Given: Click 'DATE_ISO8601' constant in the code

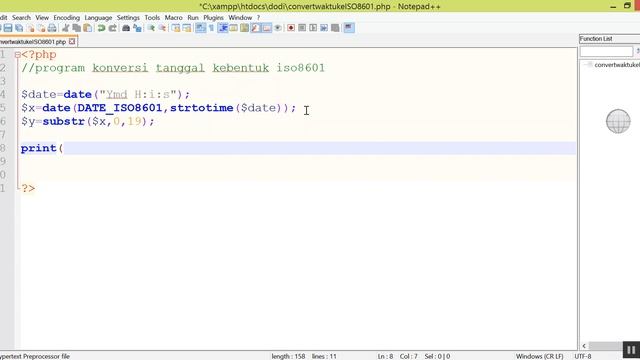Looking at the screenshot, I should point(120,108).
